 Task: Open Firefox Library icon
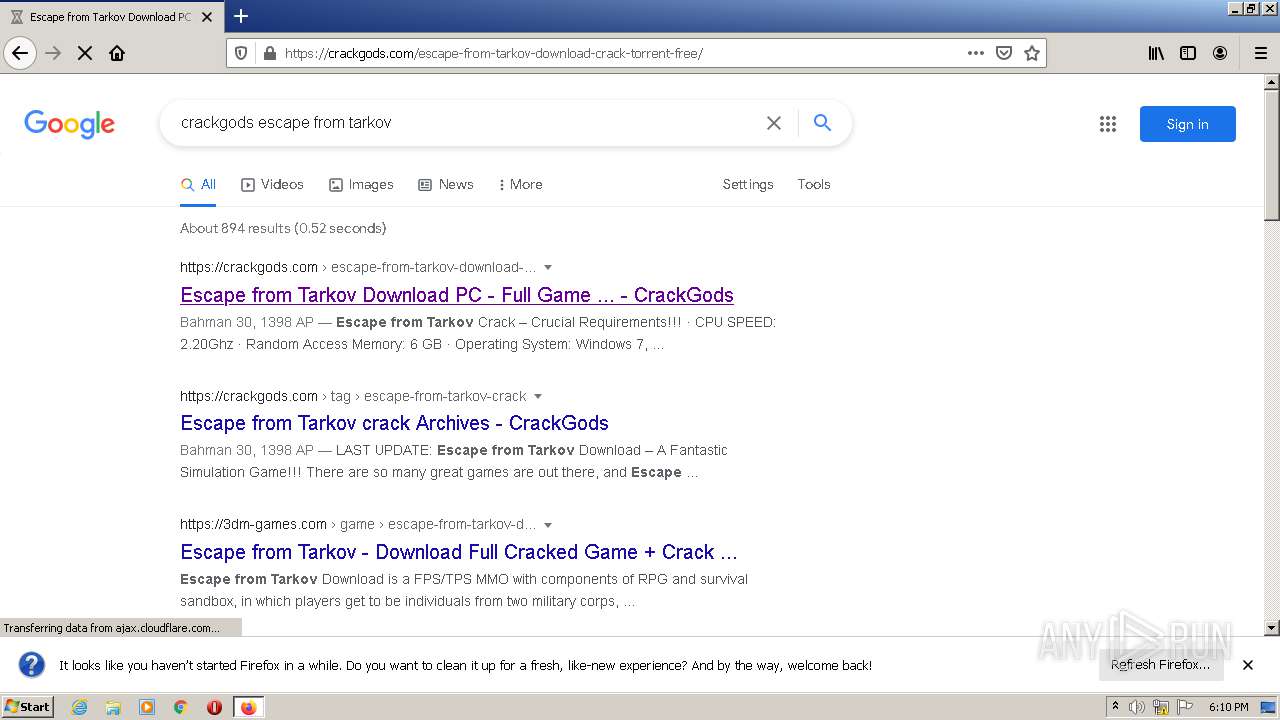pos(1156,53)
